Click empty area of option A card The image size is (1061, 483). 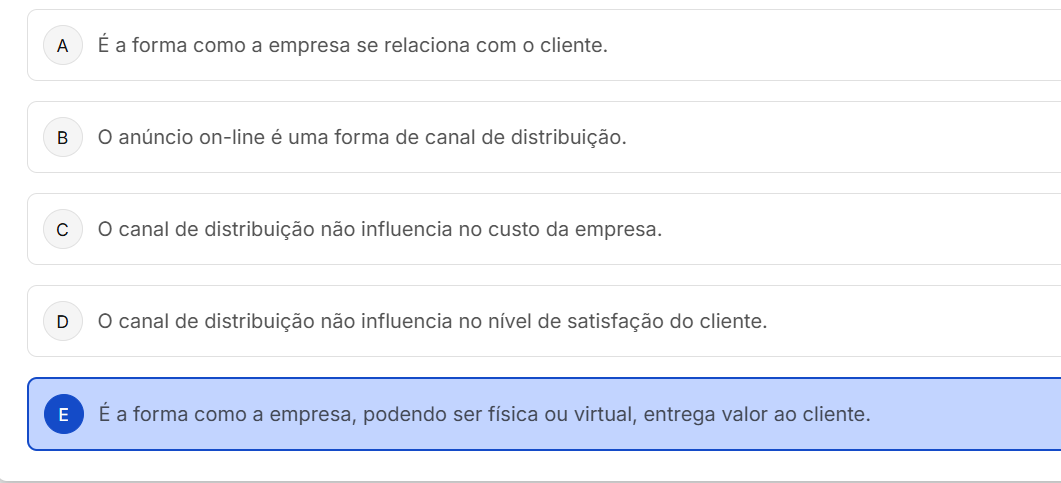pyautogui.click(x=850, y=46)
